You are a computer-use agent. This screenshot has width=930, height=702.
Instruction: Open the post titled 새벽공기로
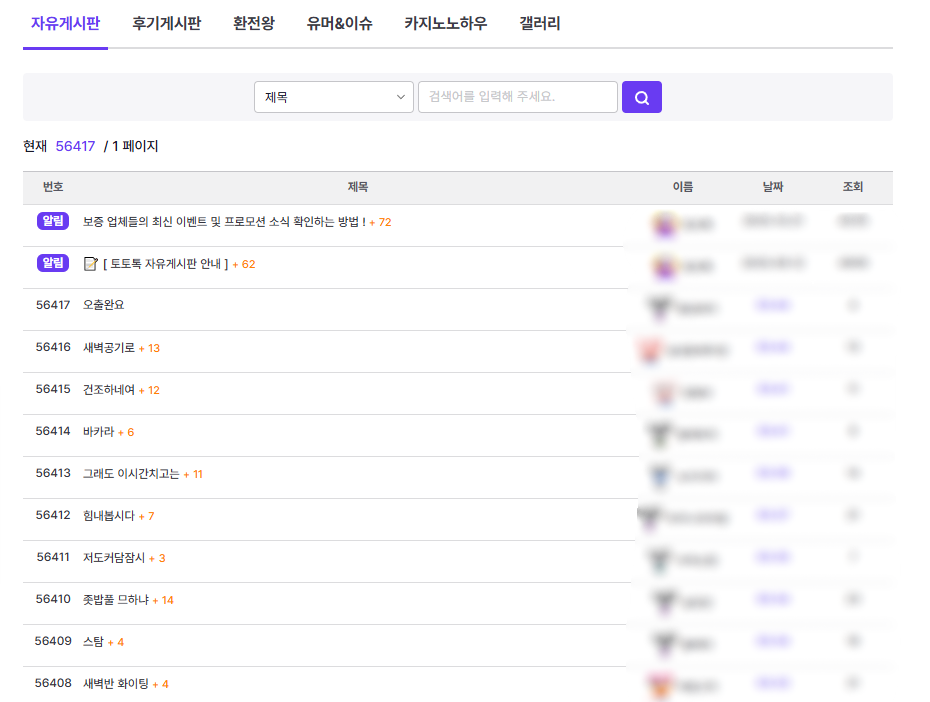pos(108,348)
